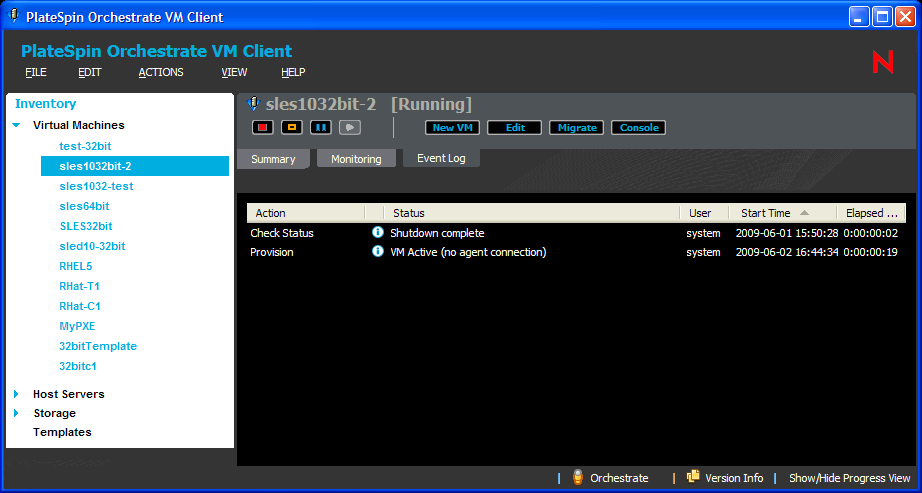Open Templates in inventory

pos(62,432)
